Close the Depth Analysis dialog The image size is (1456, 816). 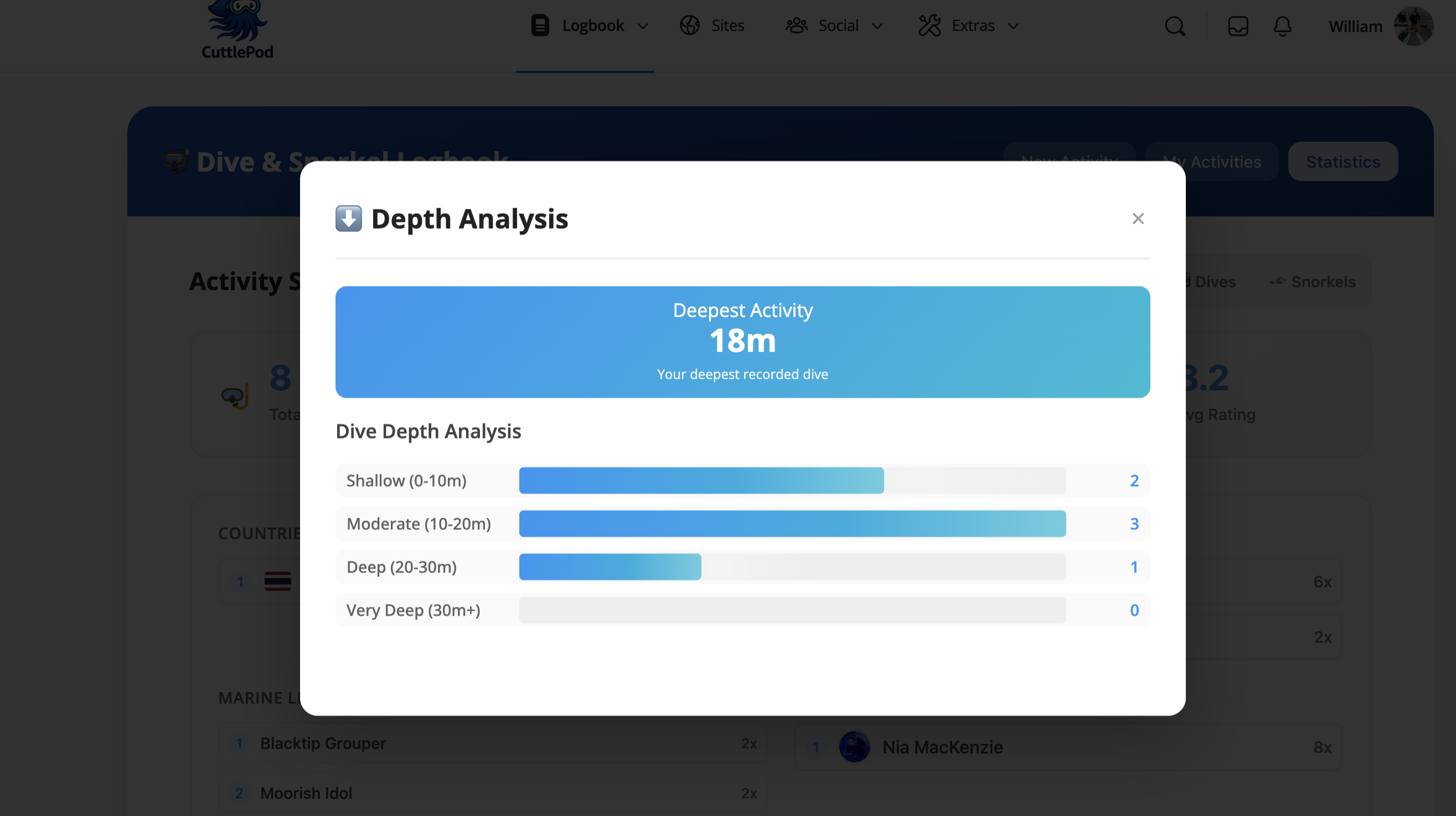(x=1138, y=219)
